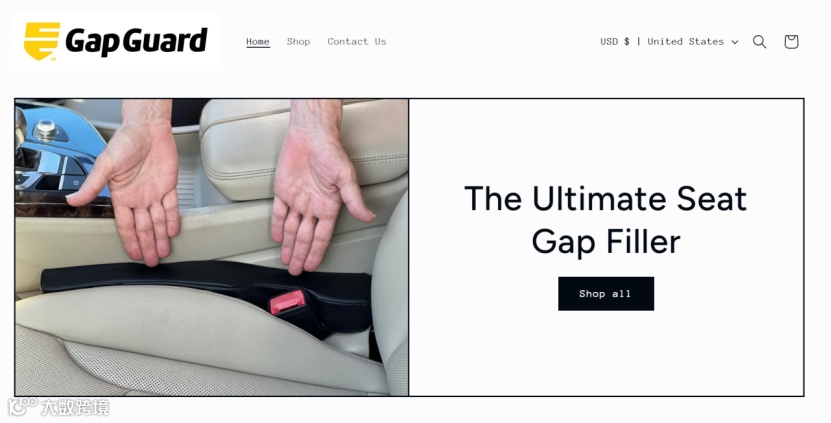The height and width of the screenshot is (423, 831).
Task: Click the car seat hero image
Action: click(212, 247)
